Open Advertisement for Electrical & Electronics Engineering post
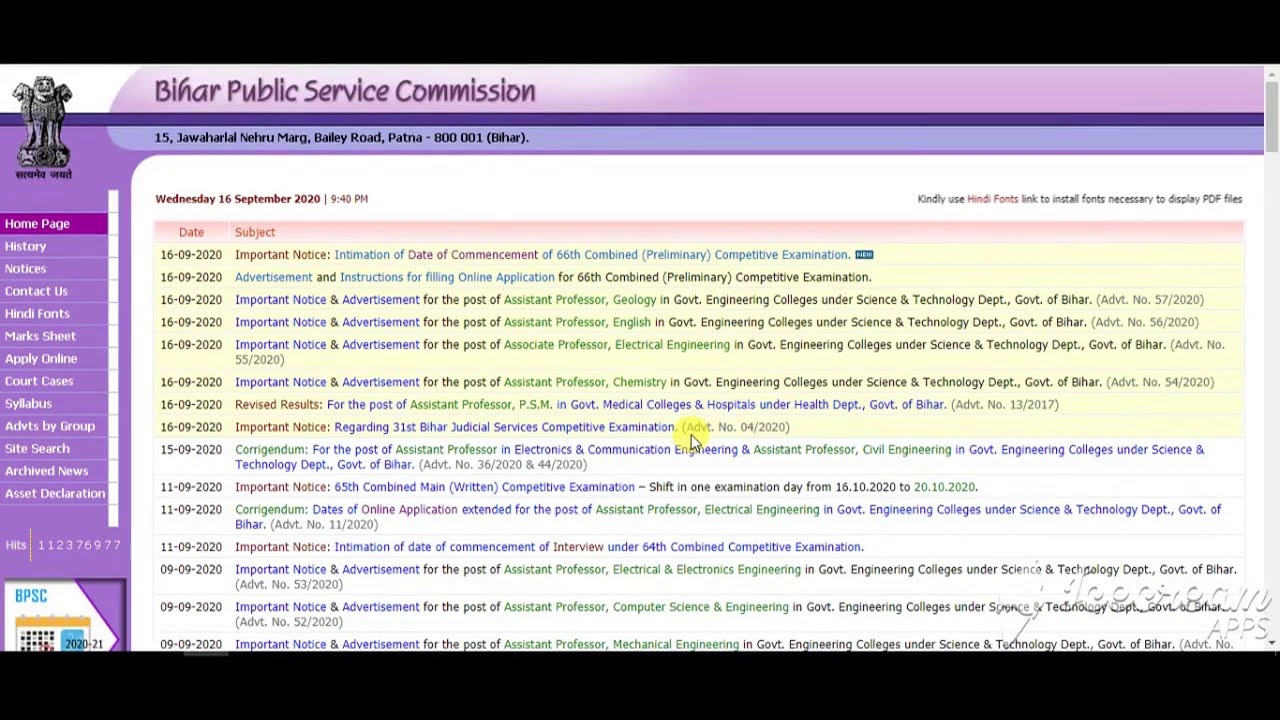This screenshot has height=720, width=1280. (381, 570)
